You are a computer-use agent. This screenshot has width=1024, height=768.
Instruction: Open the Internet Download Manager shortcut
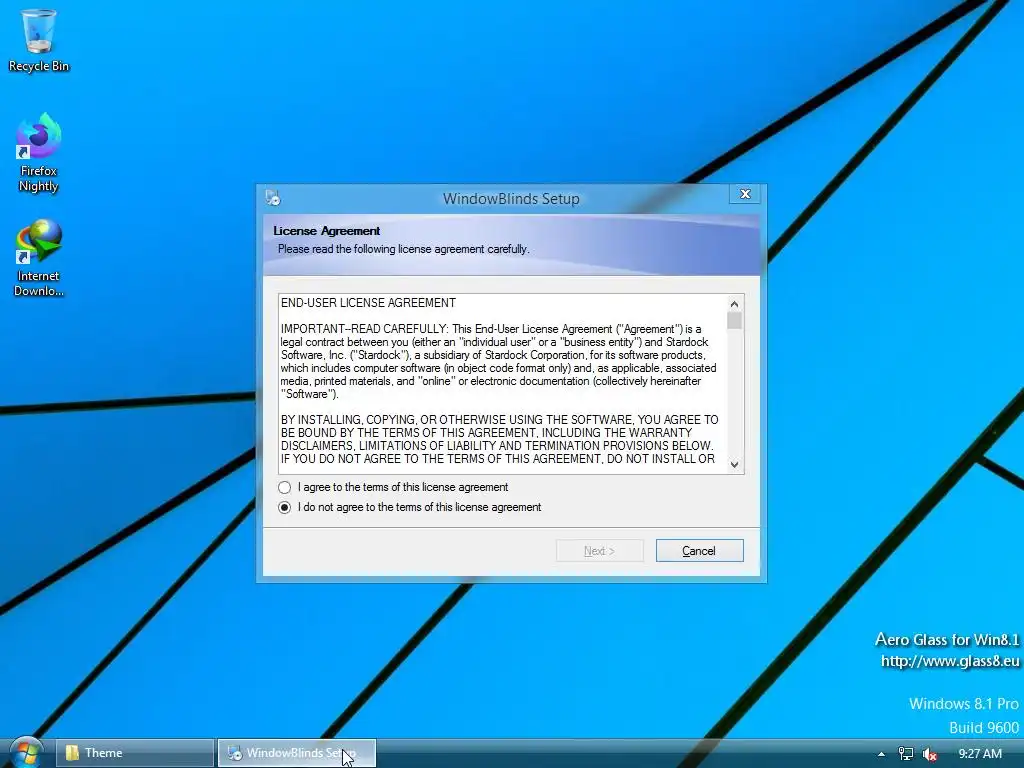[39, 258]
